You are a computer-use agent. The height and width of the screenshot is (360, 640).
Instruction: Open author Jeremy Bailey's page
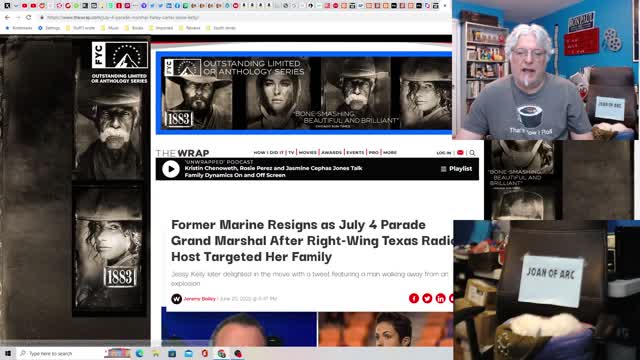click(x=199, y=299)
